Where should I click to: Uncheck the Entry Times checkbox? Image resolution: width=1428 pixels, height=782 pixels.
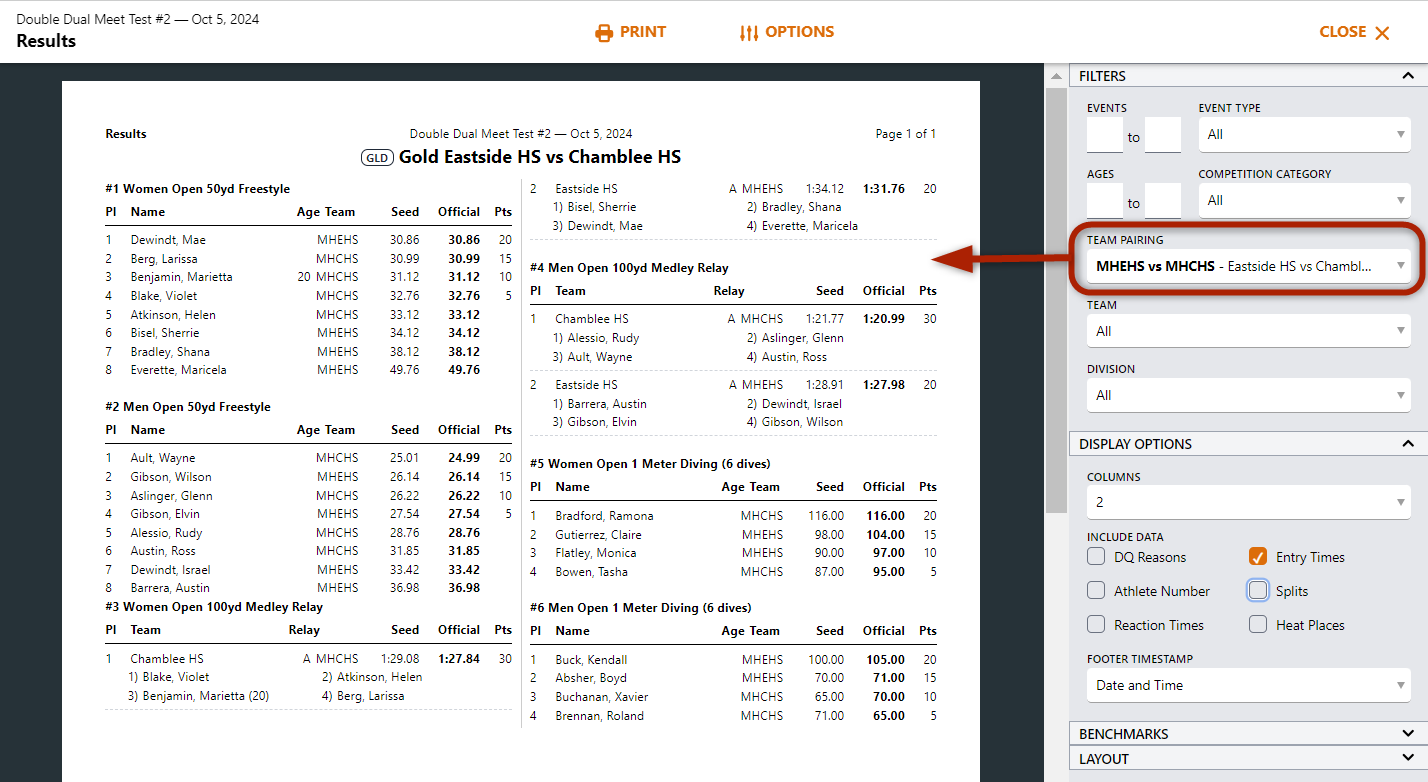[1258, 557]
